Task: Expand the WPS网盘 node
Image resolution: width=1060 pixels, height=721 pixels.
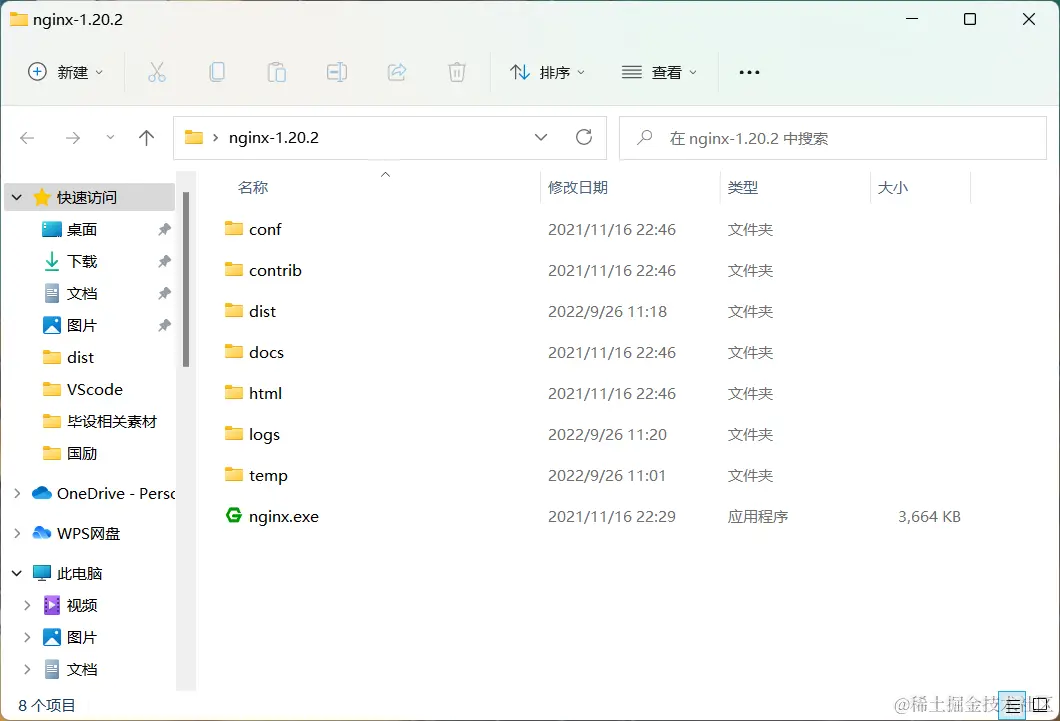Action: pos(17,533)
